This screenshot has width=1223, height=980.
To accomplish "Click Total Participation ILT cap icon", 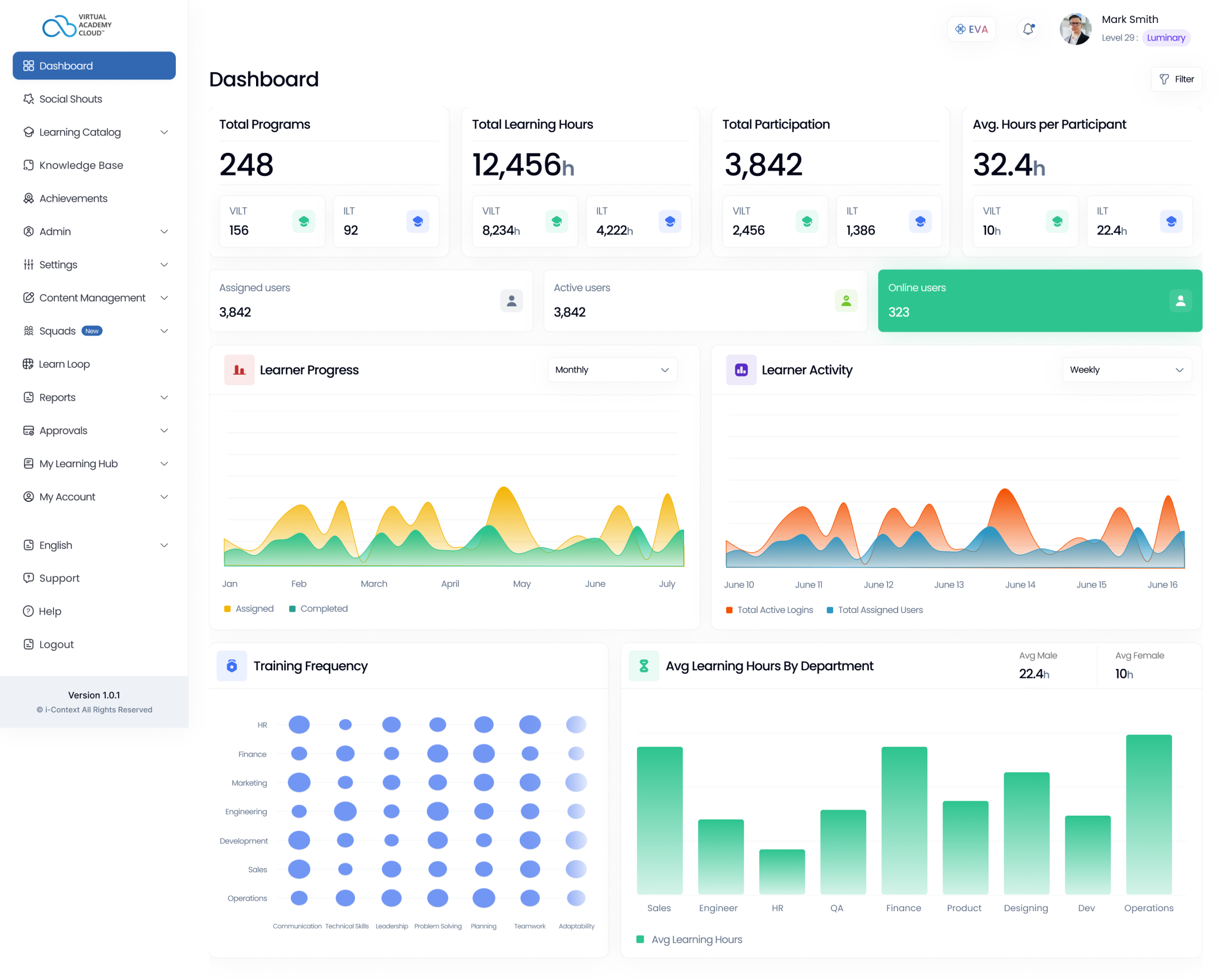I will [920, 221].
